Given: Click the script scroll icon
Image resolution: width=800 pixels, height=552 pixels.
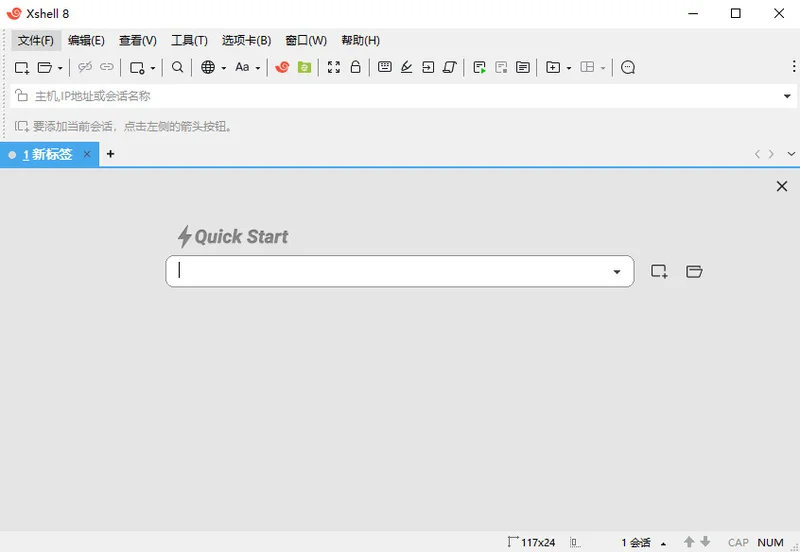Looking at the screenshot, I should coord(449,67).
